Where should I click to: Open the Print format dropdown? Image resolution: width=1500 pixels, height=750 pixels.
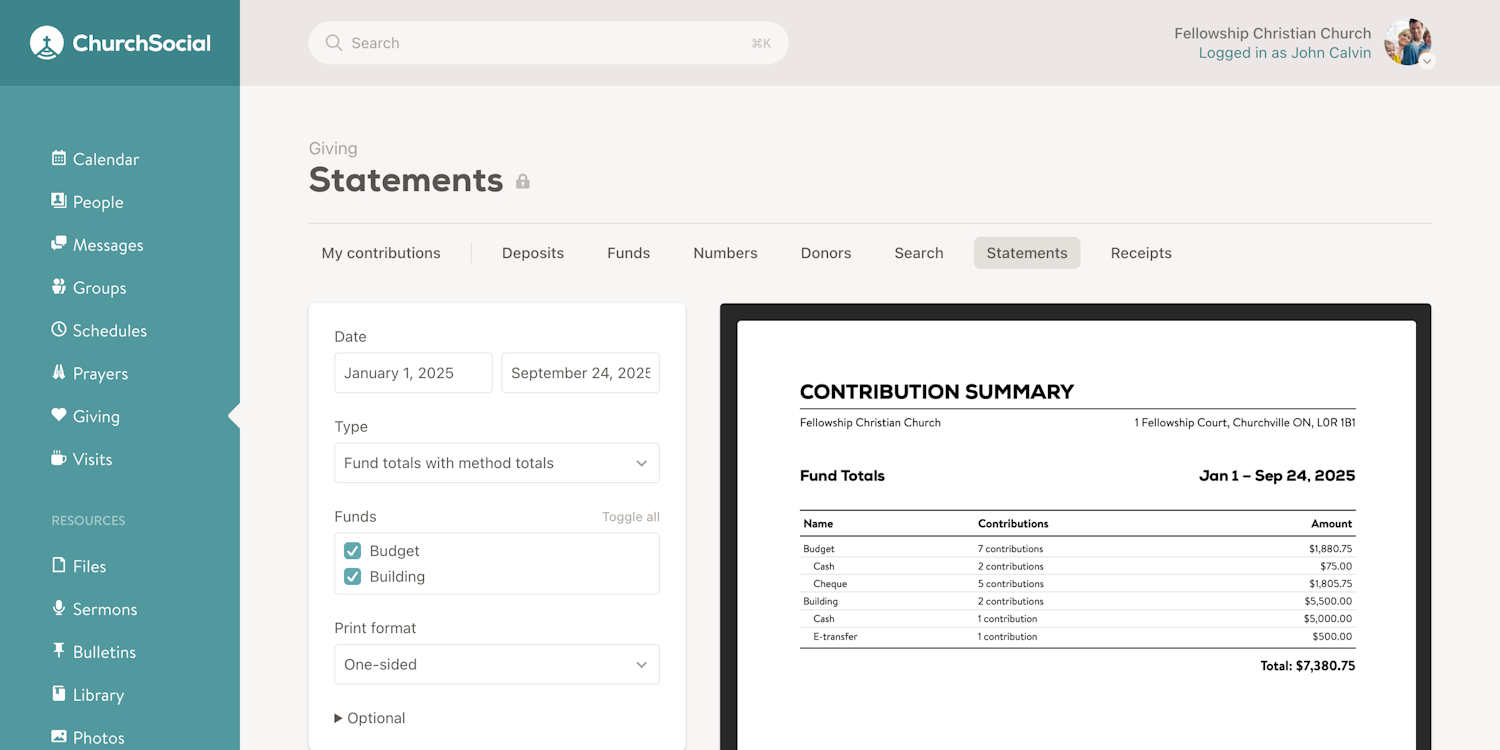coord(496,664)
